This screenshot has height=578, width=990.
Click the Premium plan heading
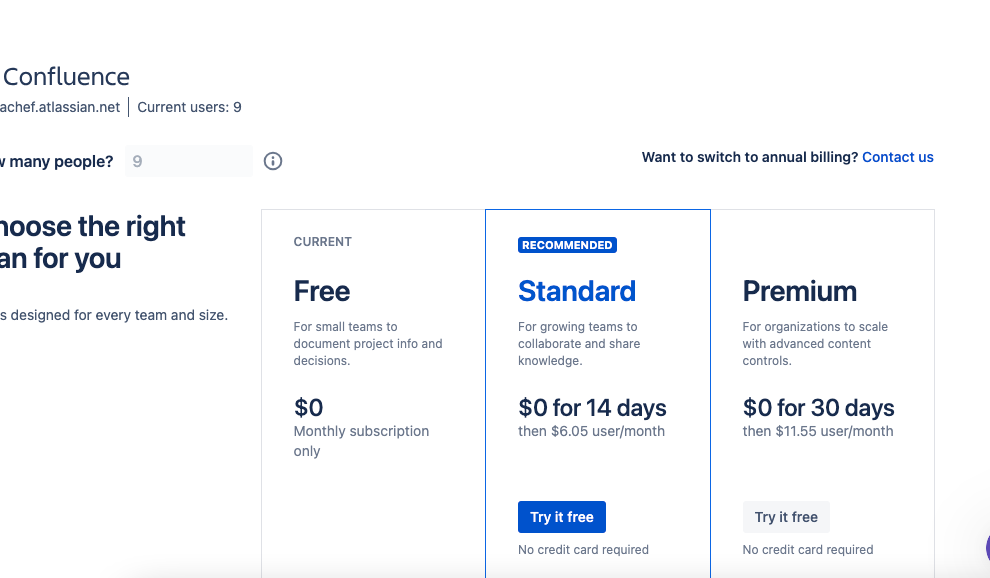click(x=799, y=291)
